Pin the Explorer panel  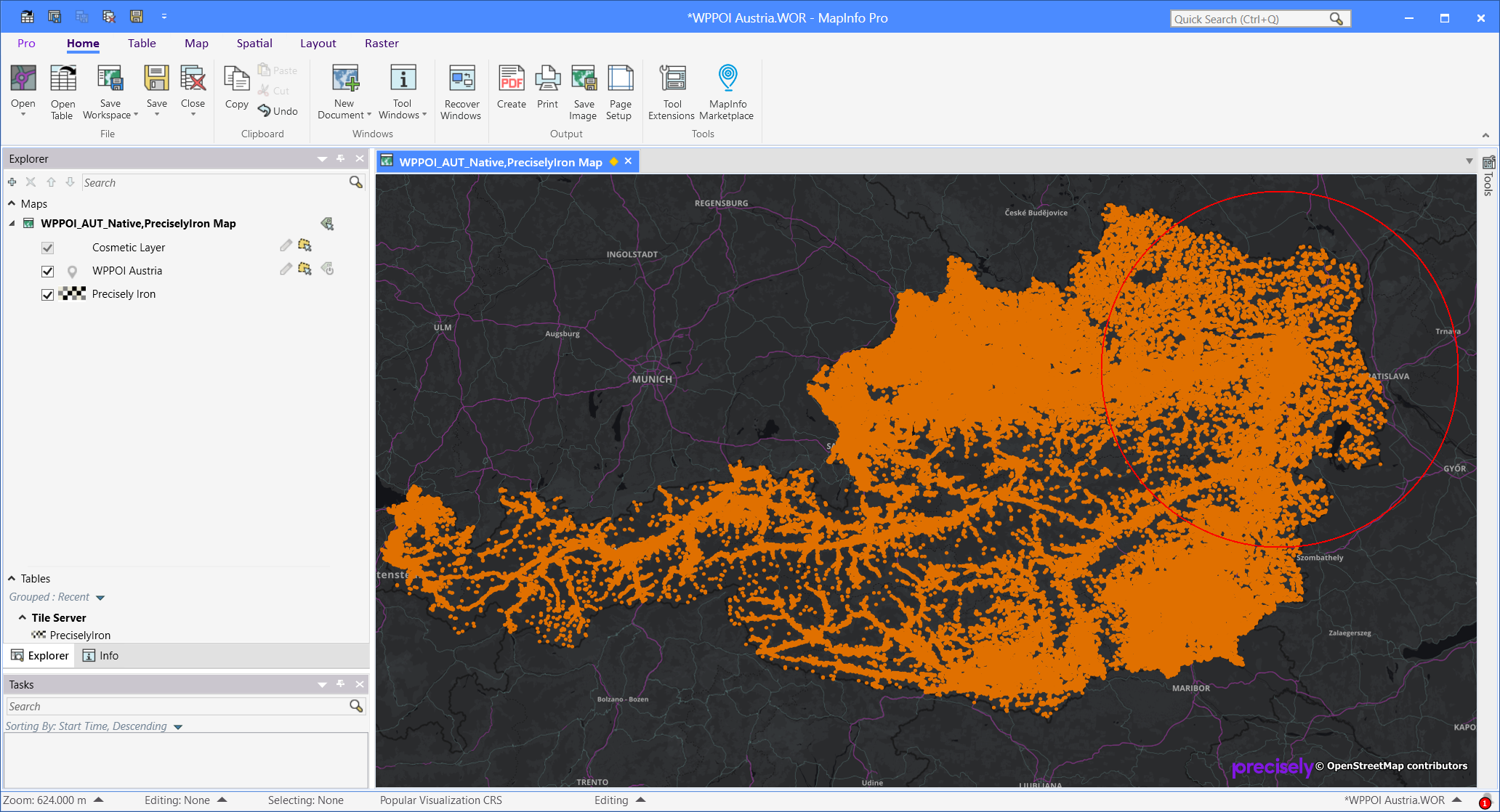[341, 158]
